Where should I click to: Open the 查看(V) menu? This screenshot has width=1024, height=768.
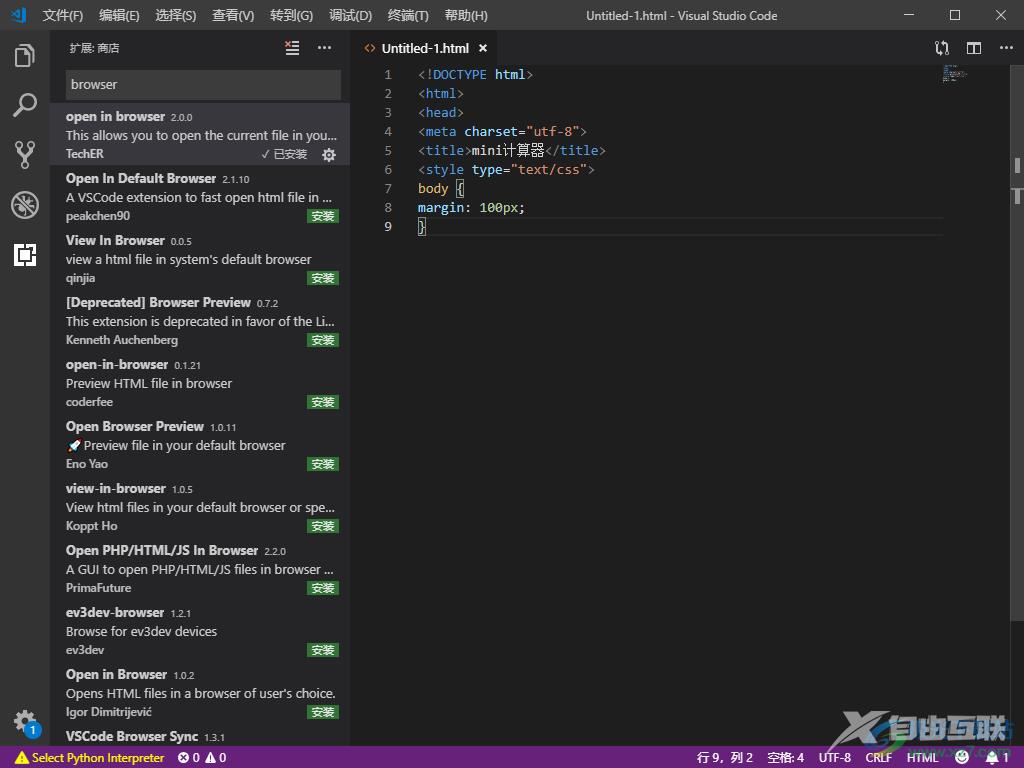click(233, 15)
